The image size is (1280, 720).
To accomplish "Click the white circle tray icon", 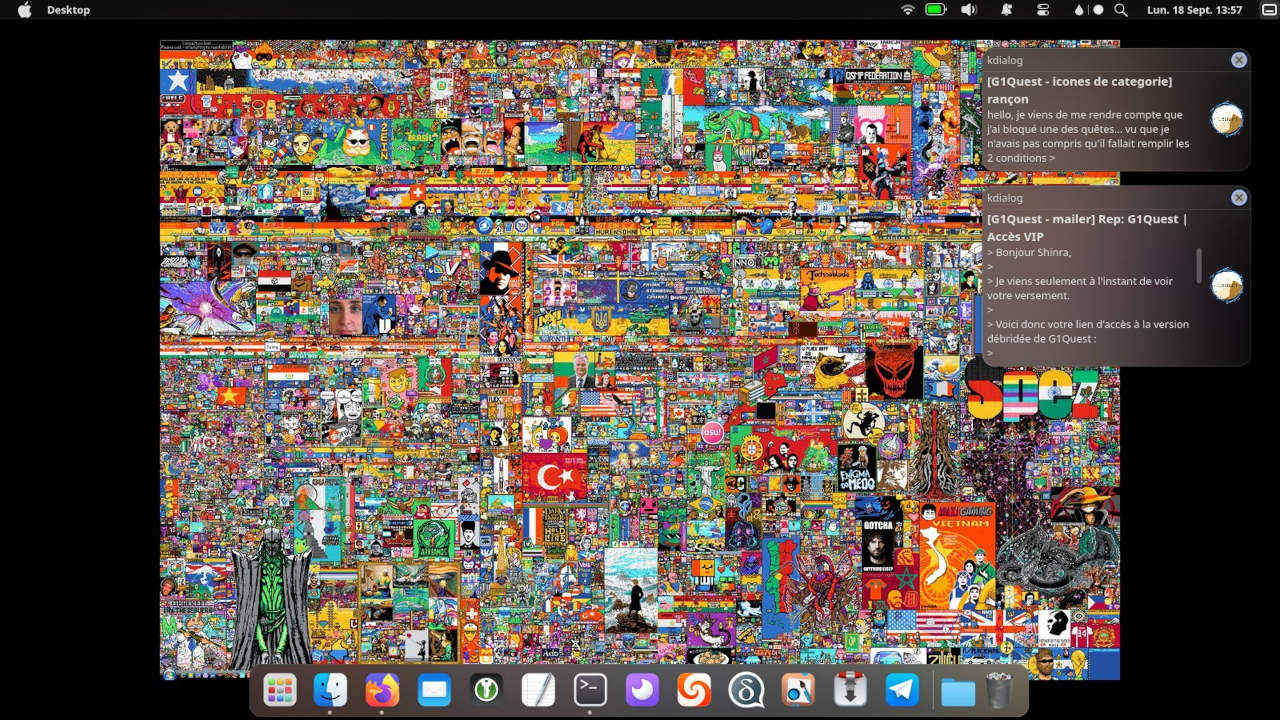I will (x=1098, y=10).
